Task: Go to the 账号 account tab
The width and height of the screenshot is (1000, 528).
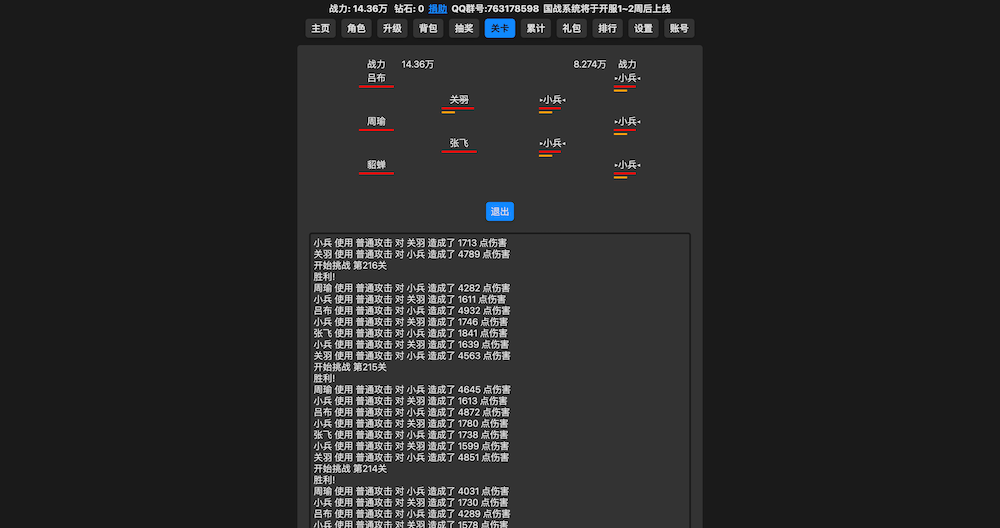Action: (679, 28)
